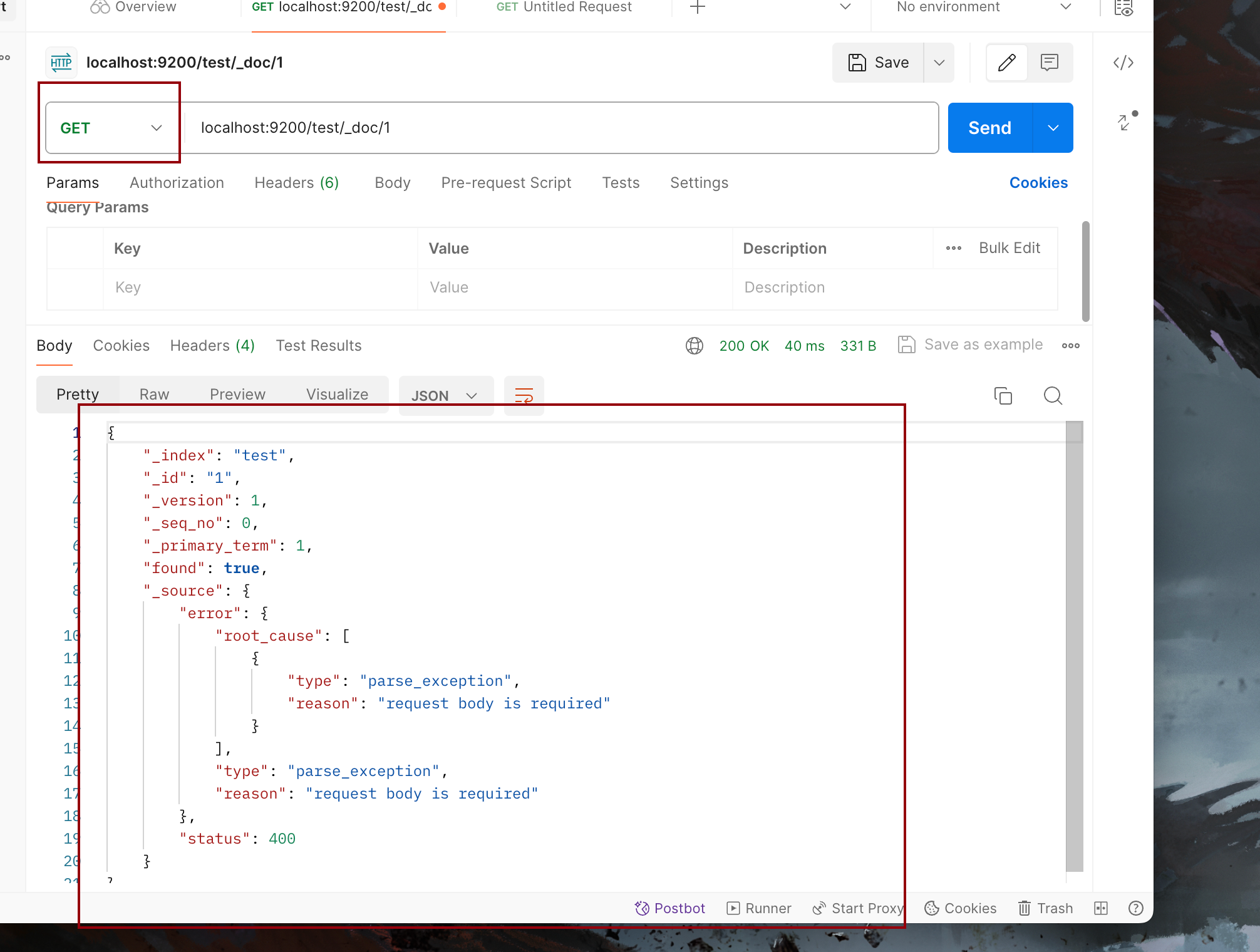Switch to the Untitled Request tab

564,8
